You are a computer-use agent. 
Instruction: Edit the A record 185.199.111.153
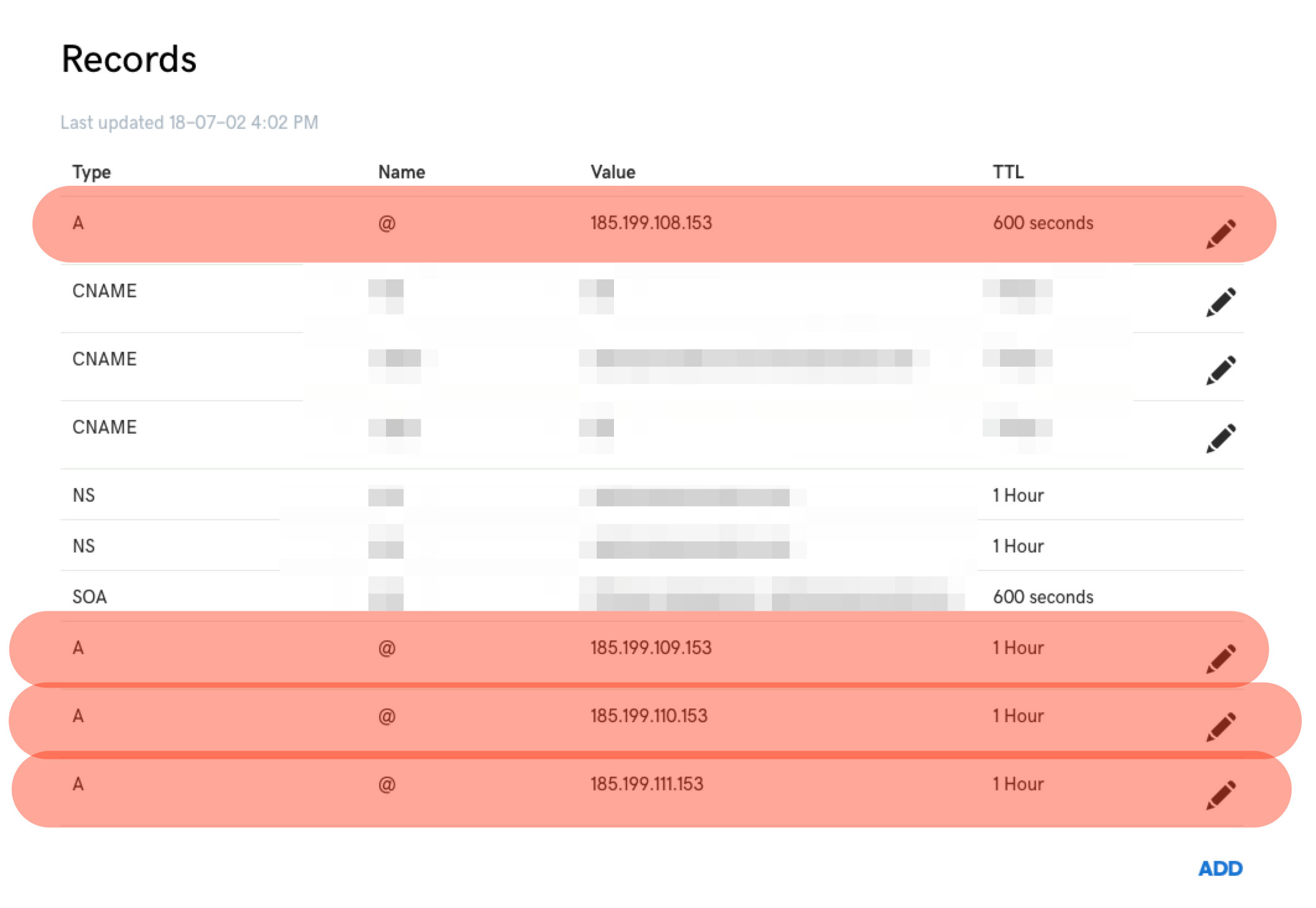(x=1221, y=795)
